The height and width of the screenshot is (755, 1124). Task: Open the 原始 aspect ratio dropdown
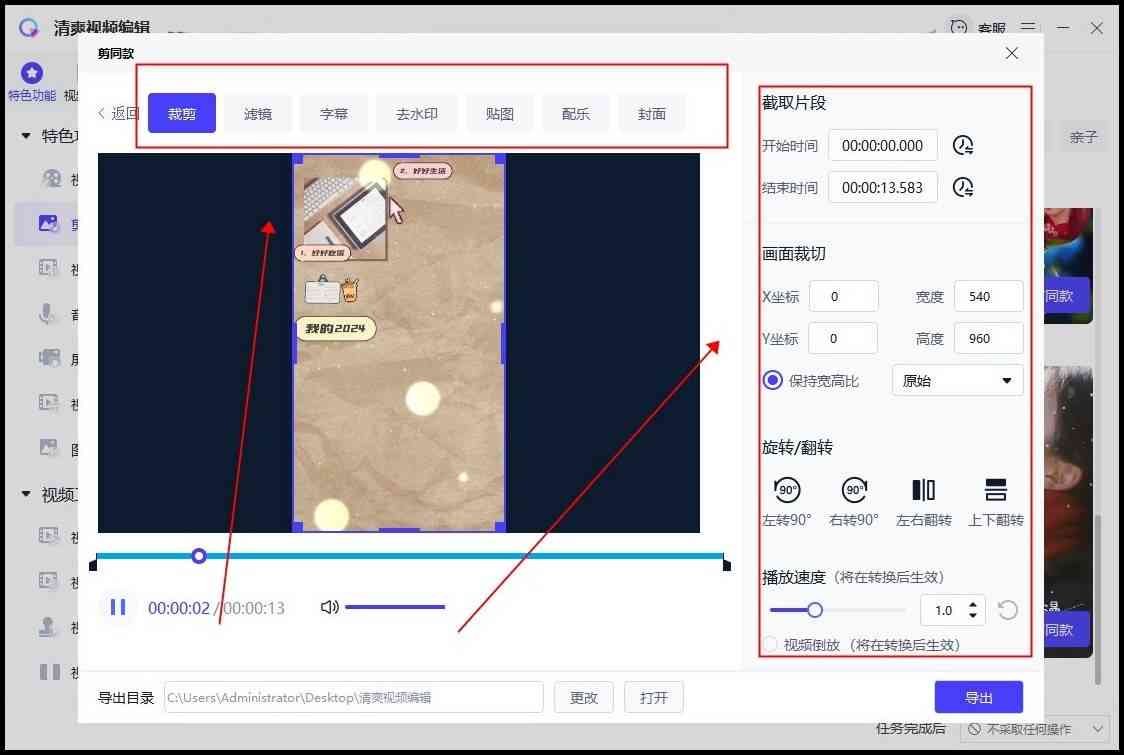(x=958, y=380)
